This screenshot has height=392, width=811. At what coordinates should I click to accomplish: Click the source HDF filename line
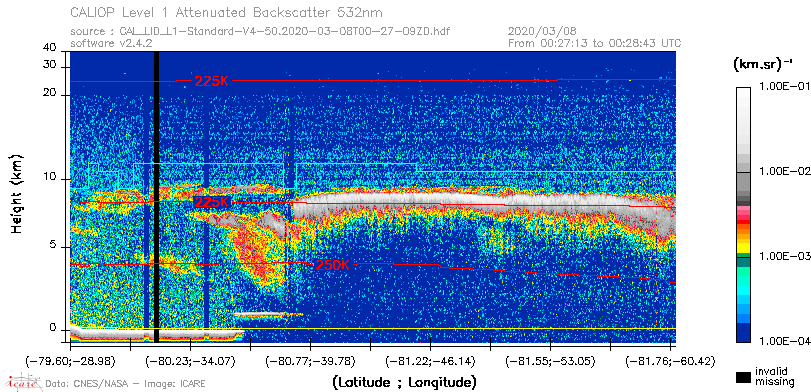click(260, 32)
